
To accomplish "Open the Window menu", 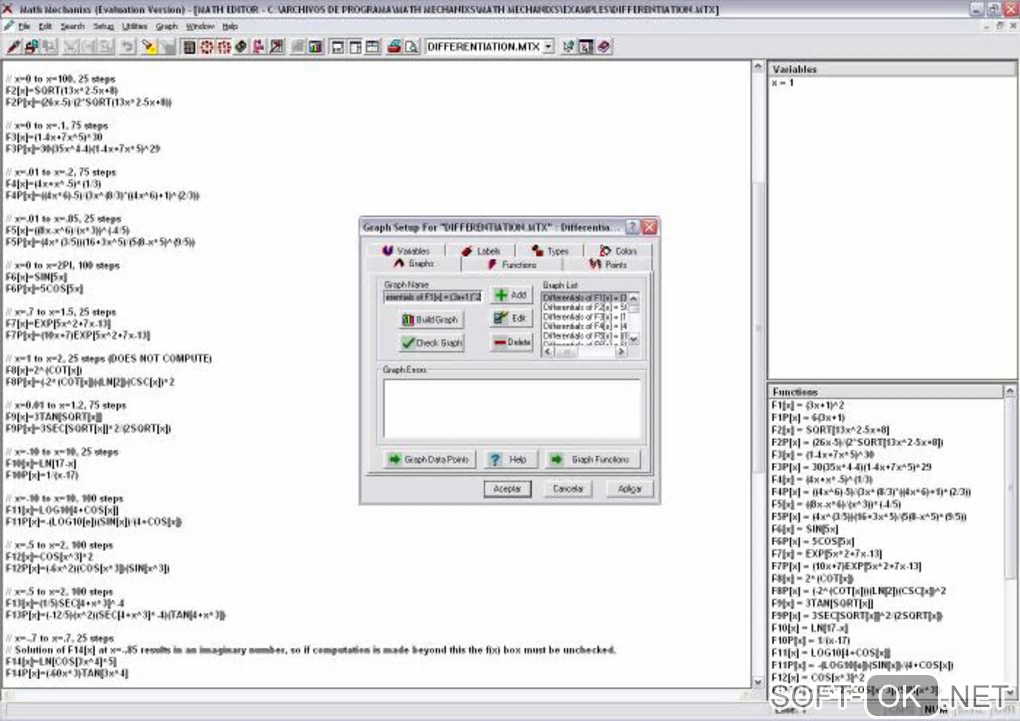I will (x=200, y=27).
